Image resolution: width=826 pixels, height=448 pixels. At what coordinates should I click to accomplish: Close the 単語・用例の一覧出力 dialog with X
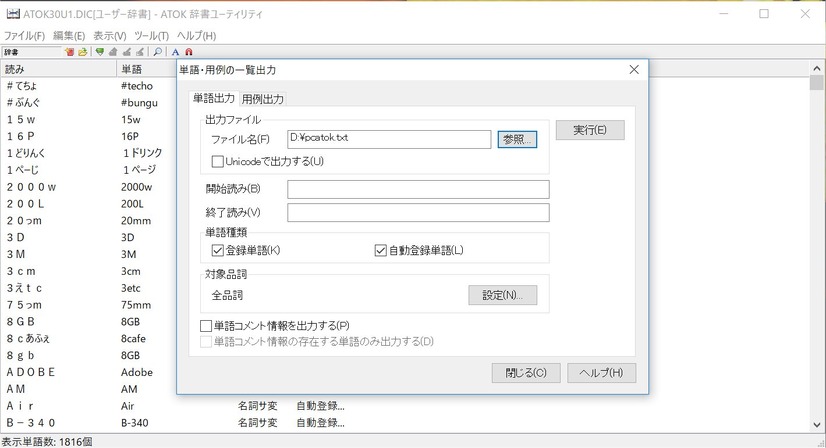coord(634,70)
